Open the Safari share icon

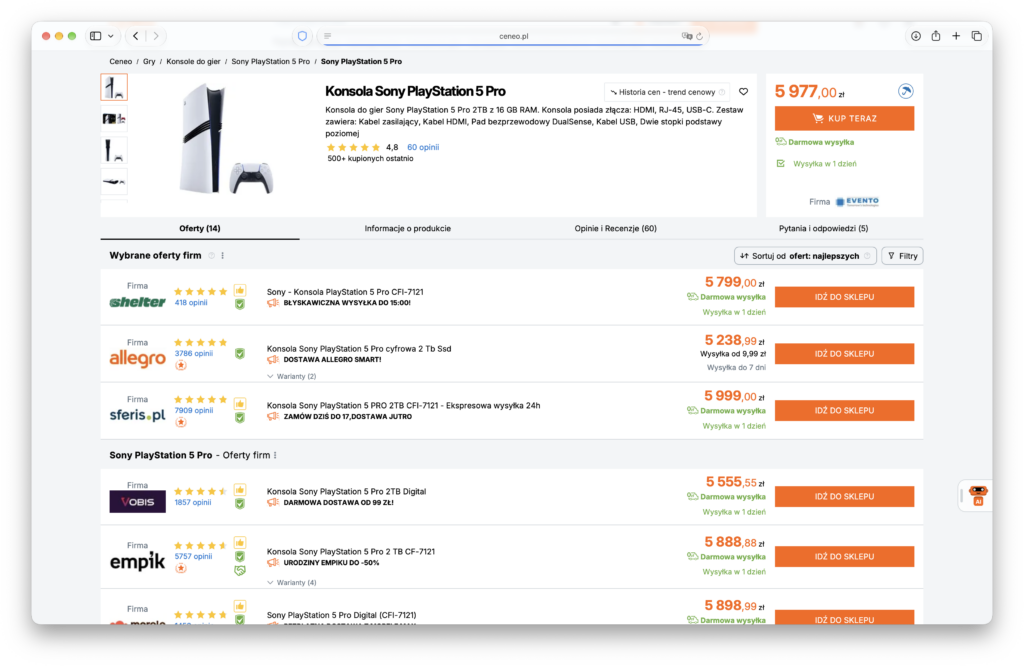(936, 36)
